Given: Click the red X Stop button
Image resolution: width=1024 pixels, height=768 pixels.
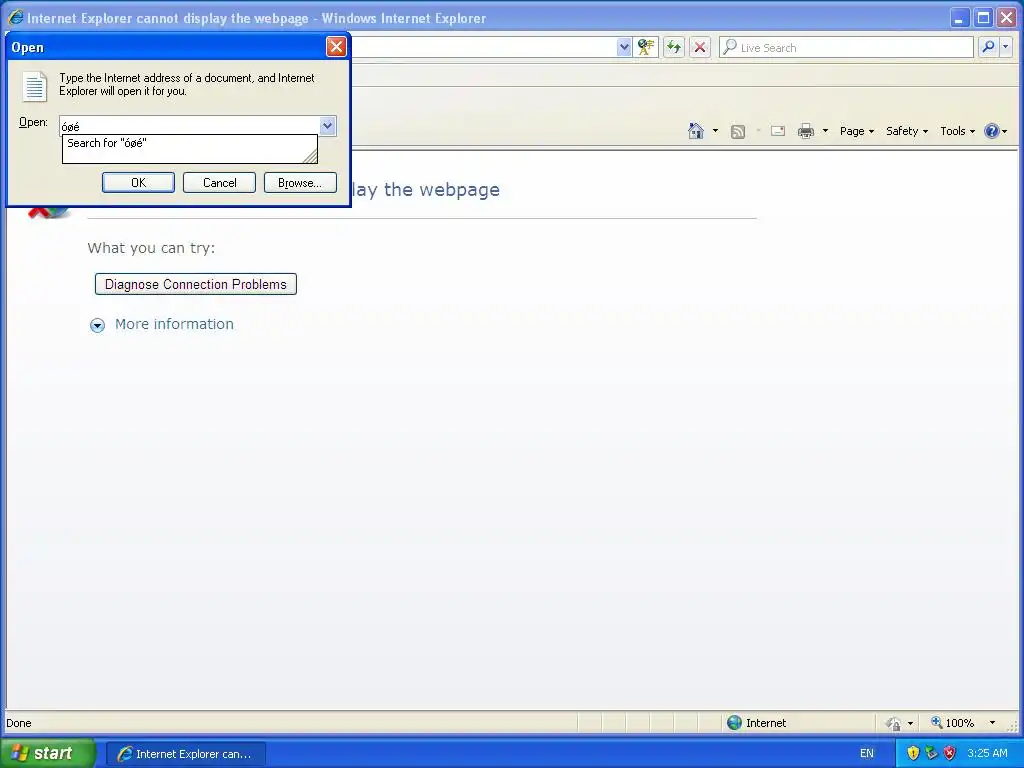Looking at the screenshot, I should click(699, 47).
